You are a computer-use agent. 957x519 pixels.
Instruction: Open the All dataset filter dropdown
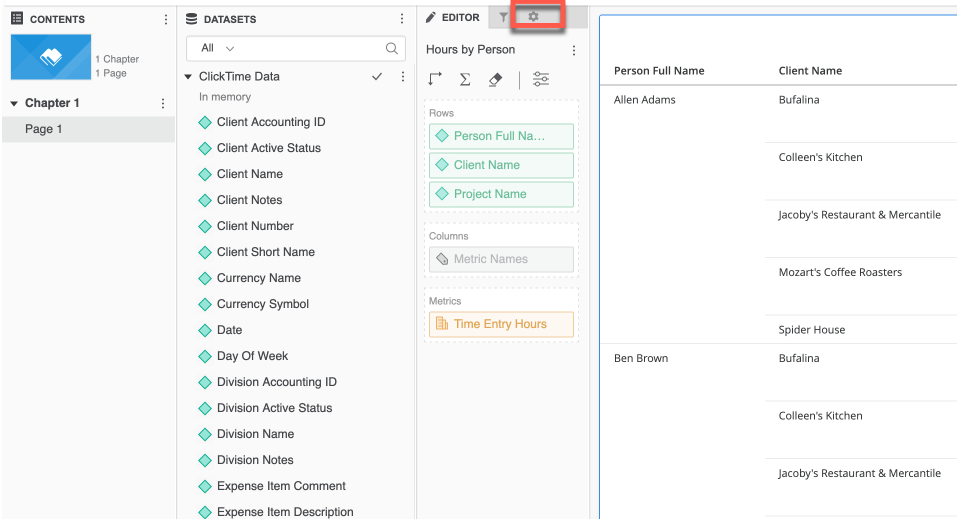218,48
